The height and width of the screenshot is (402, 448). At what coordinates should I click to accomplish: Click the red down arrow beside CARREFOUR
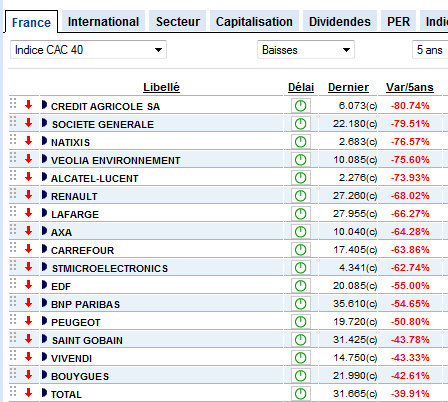(x=29, y=249)
